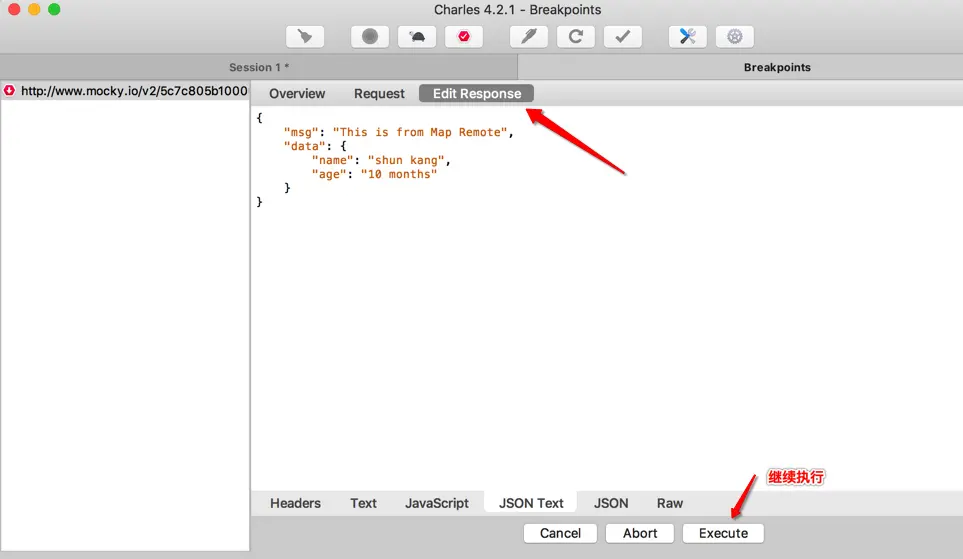Select the Edit Response tab

click(x=477, y=94)
